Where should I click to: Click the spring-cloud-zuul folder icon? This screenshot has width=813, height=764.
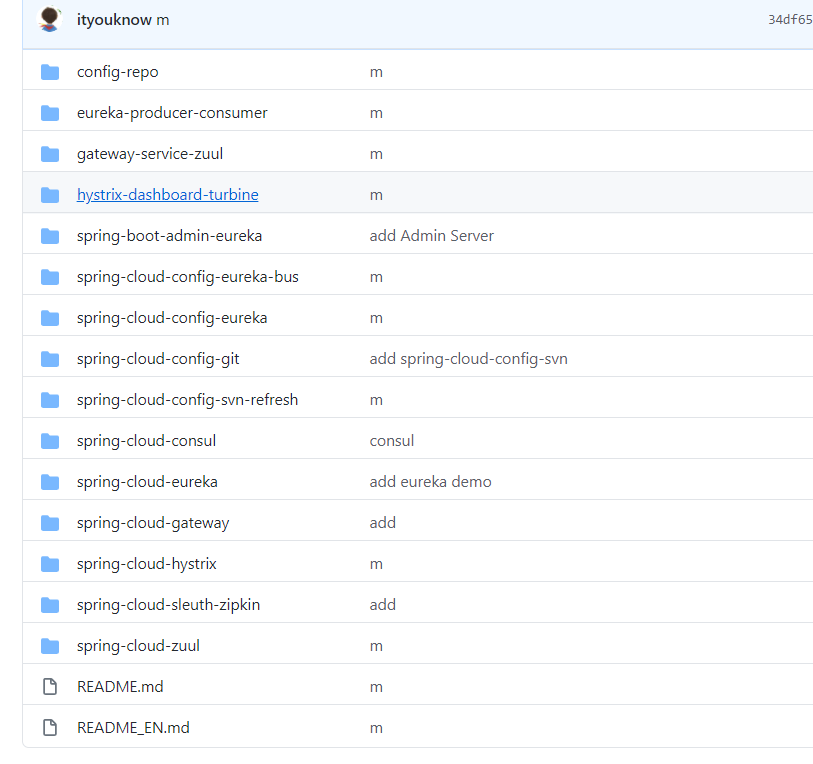(50, 646)
